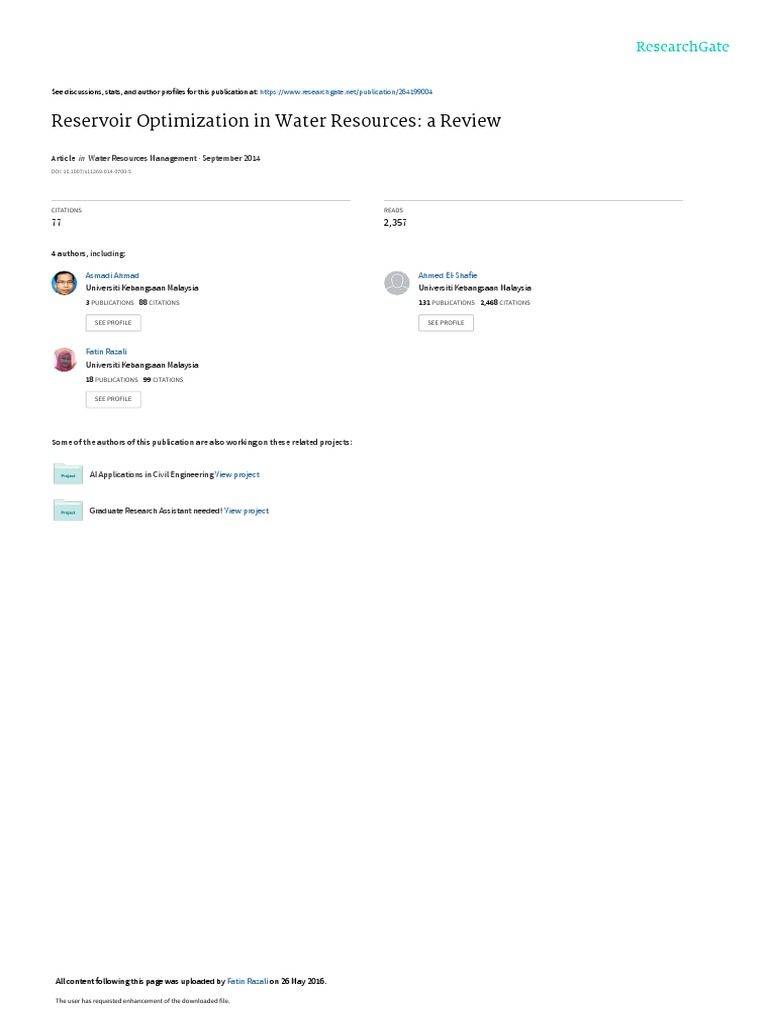Click the citations count 77
Viewport: 768px width, 1024px height.
[x=56, y=223]
